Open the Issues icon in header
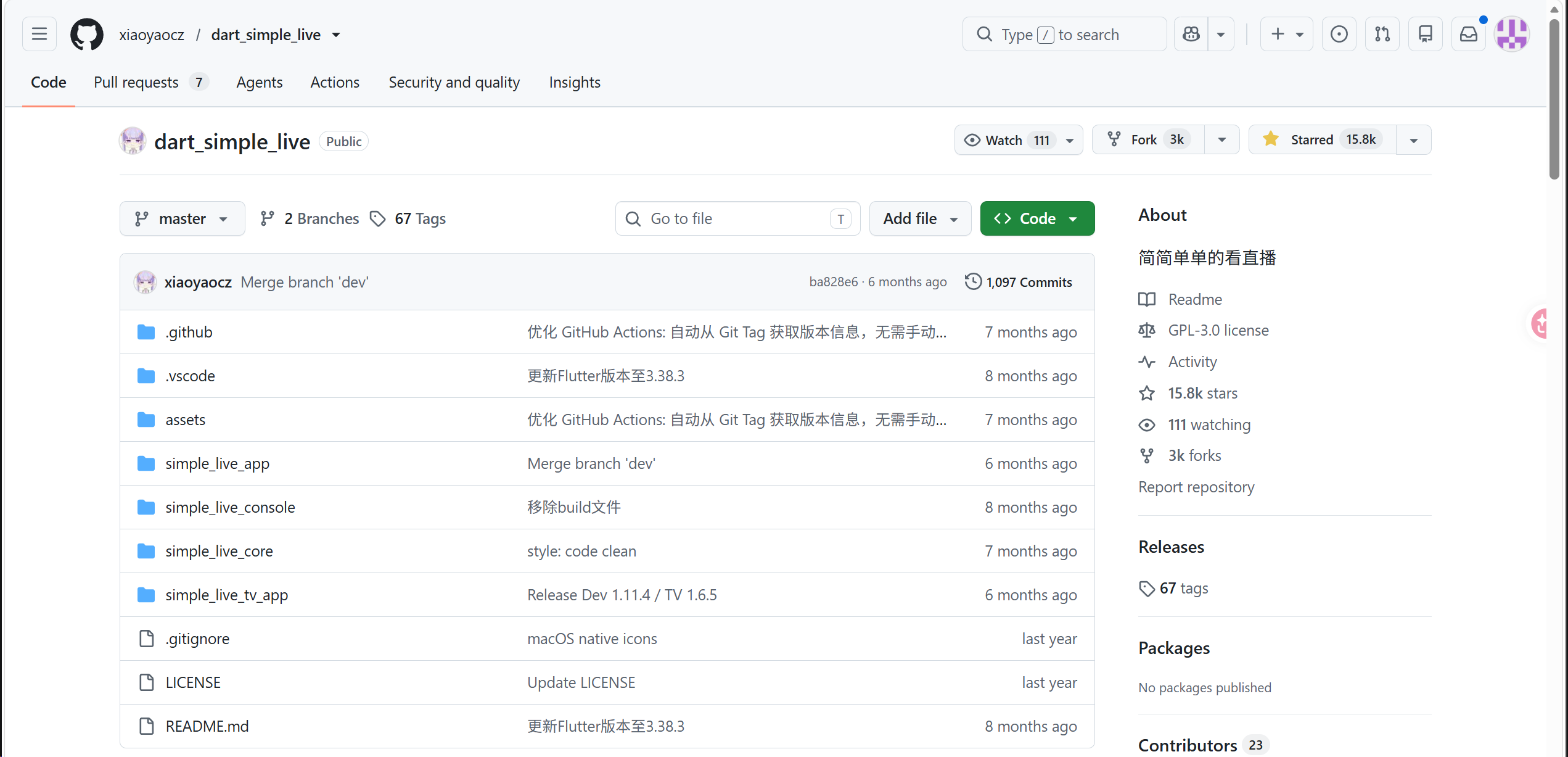This screenshot has width=1568, height=757. coord(1339,34)
